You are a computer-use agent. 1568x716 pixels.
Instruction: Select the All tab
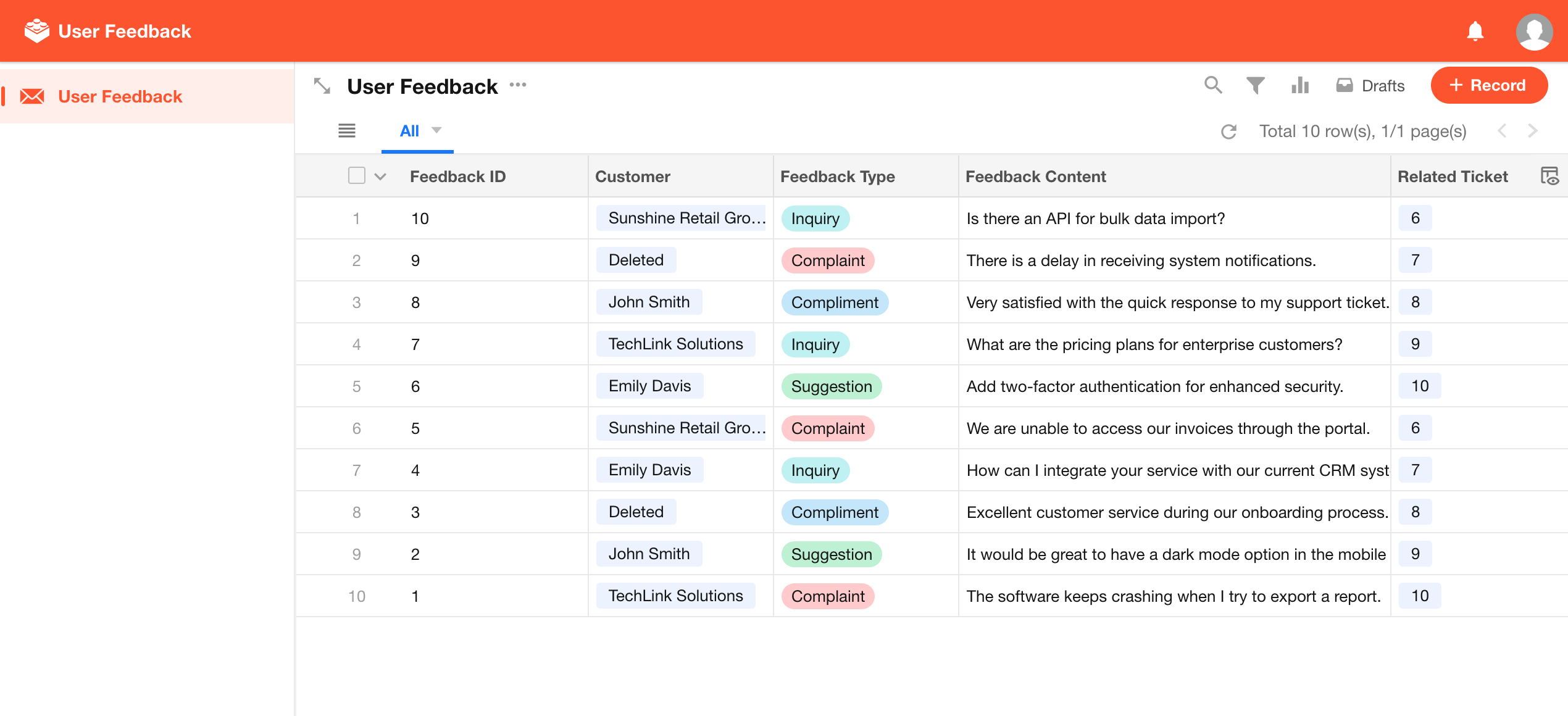tap(409, 131)
